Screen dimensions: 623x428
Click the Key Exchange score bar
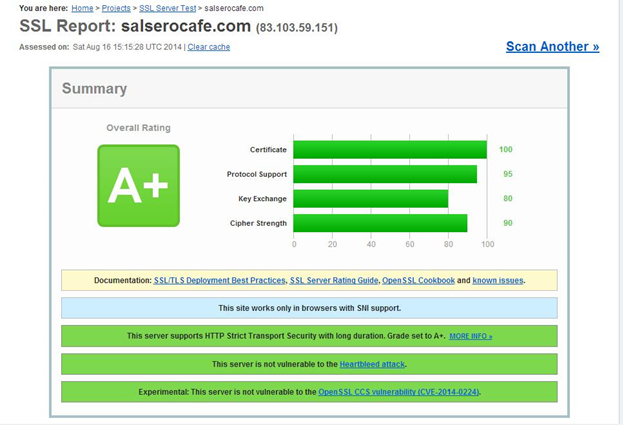pos(371,199)
